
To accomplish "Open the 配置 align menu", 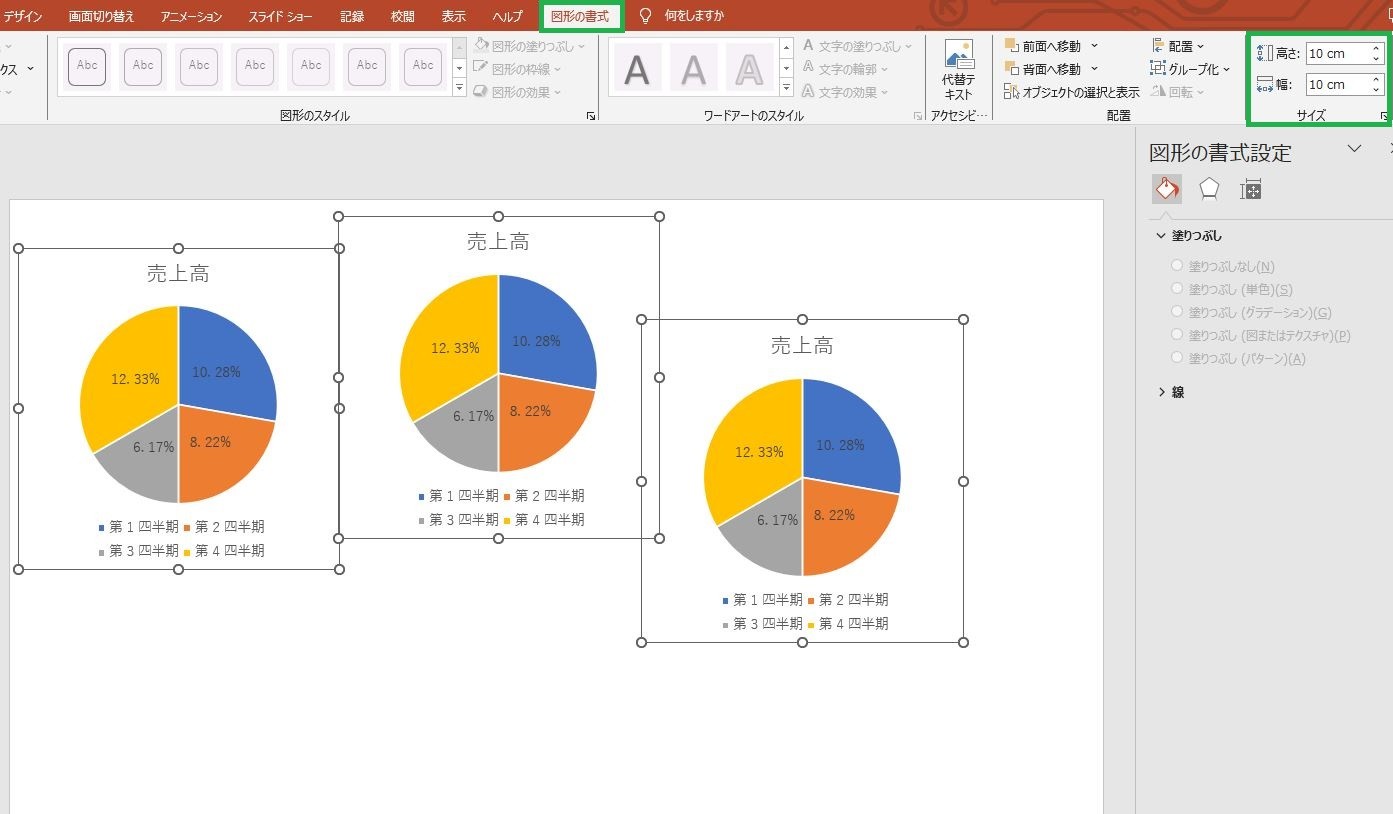I will pyautogui.click(x=1178, y=46).
